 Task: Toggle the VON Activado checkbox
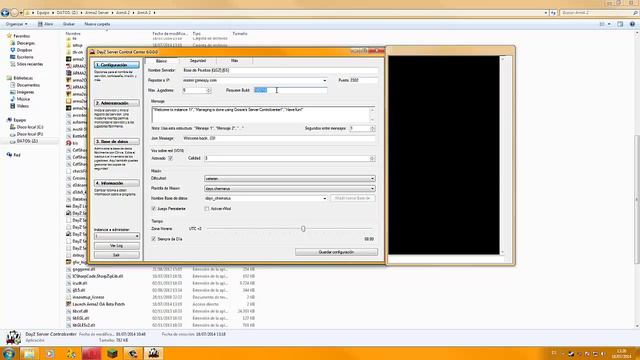[x=171, y=158]
